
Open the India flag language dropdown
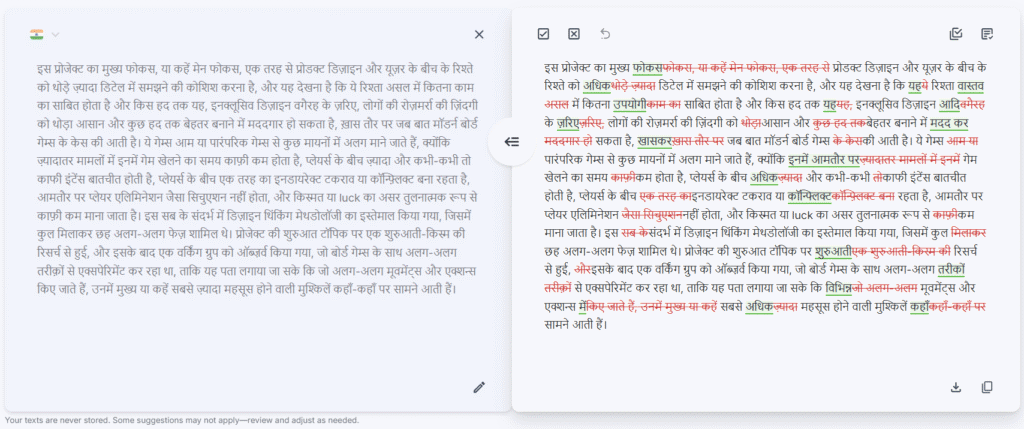tap(37, 35)
